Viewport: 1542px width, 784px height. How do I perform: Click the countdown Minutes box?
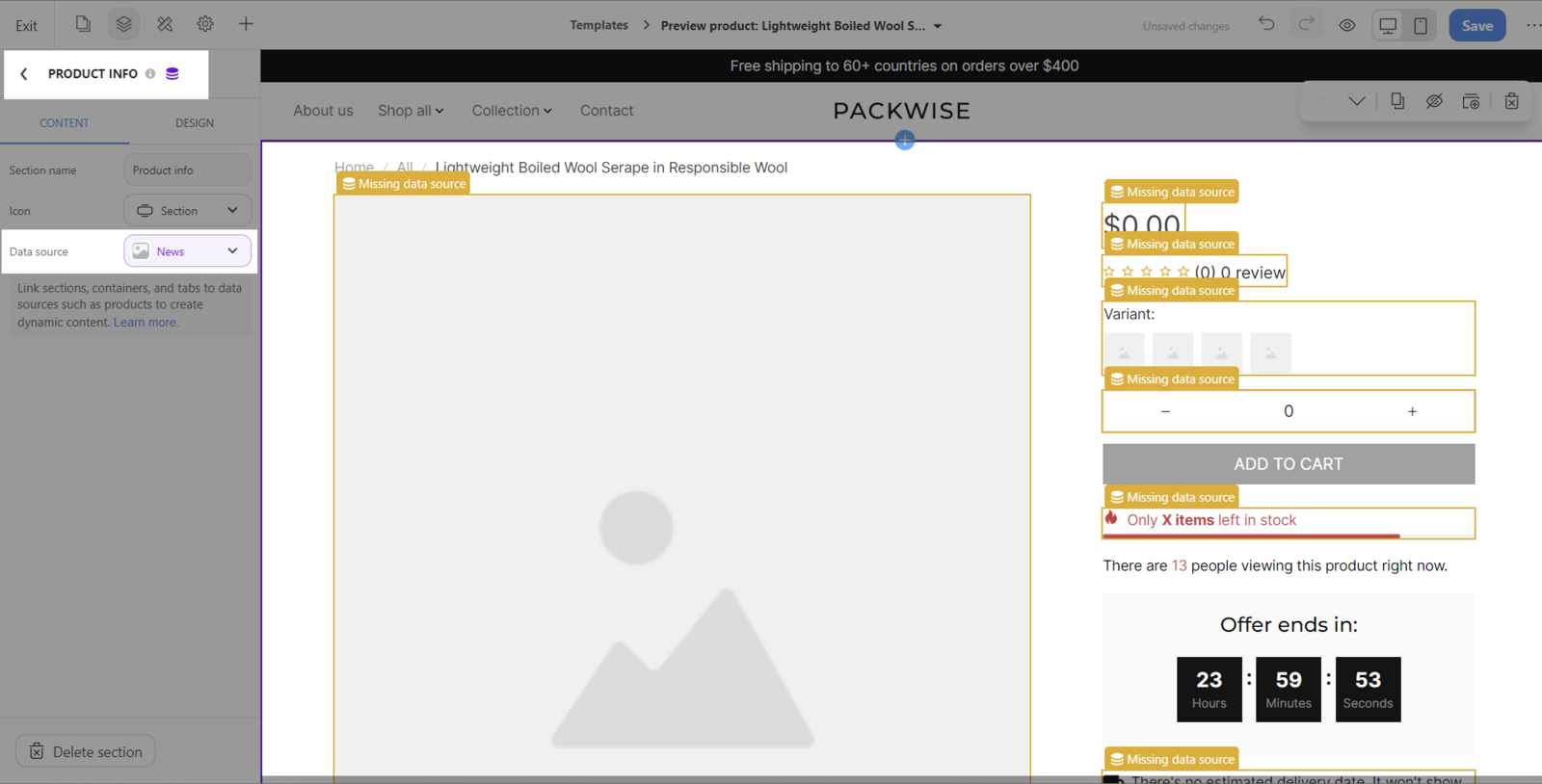1289,690
